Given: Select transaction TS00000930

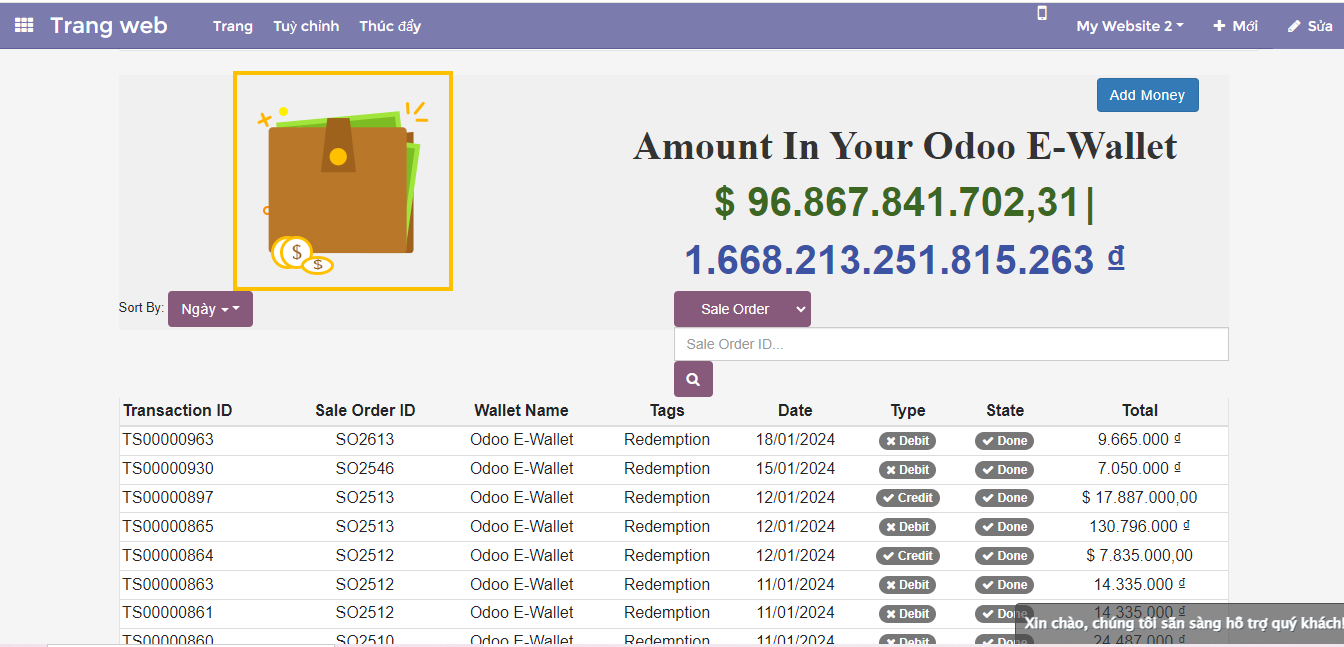Looking at the screenshot, I should coord(168,468).
